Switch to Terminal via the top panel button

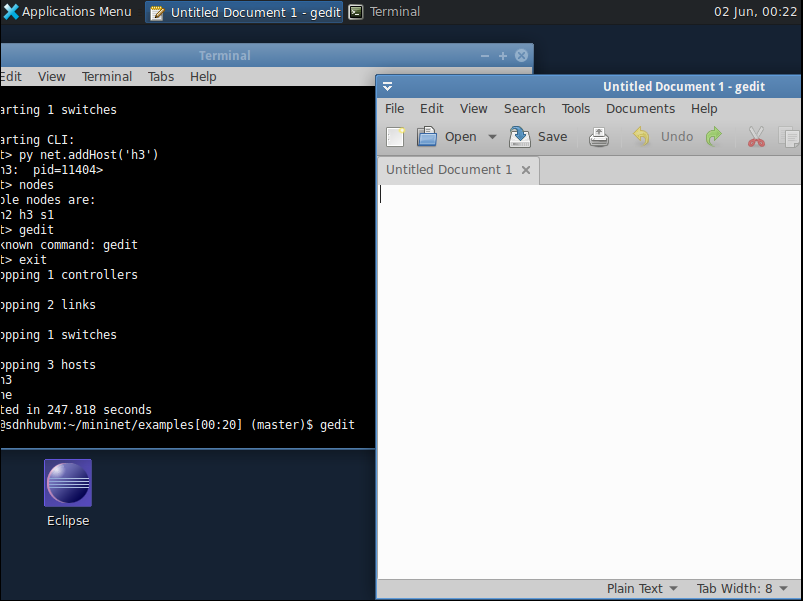click(x=385, y=12)
